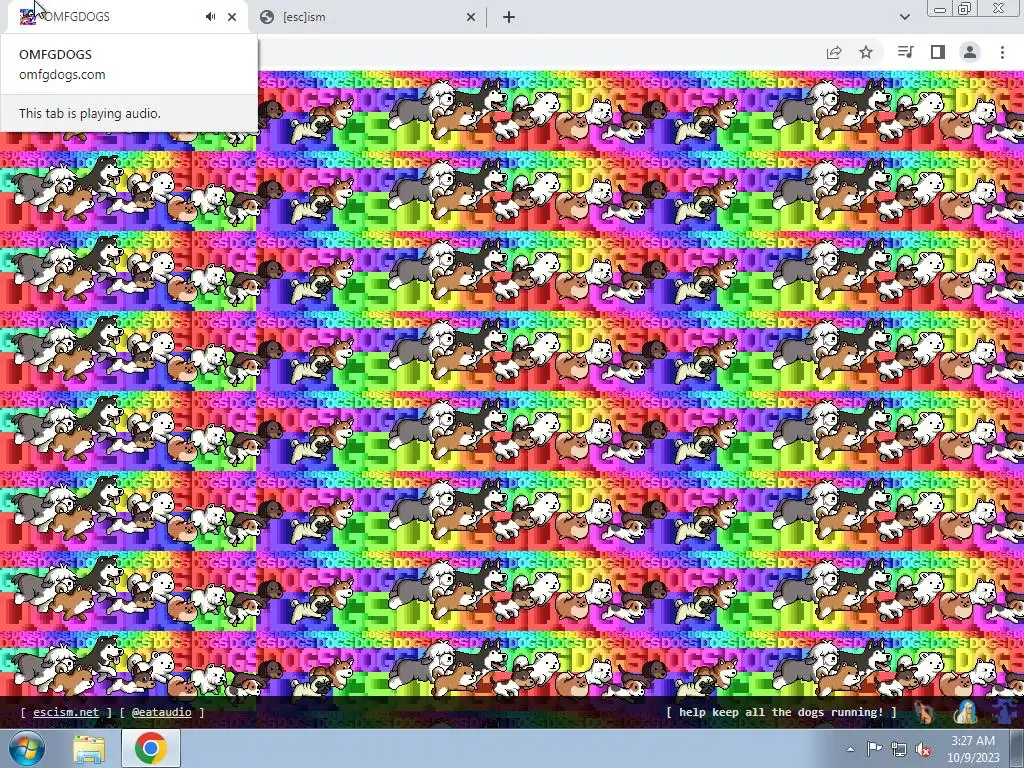Click the Chrome taskbar button
The height and width of the screenshot is (768, 1024).
point(150,748)
